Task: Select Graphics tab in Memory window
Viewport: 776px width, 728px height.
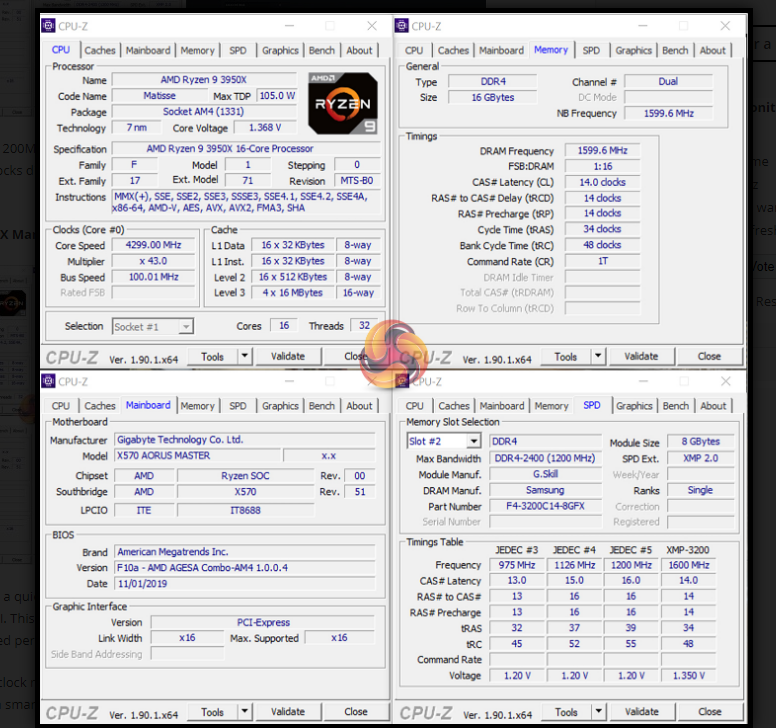Action: pos(633,50)
